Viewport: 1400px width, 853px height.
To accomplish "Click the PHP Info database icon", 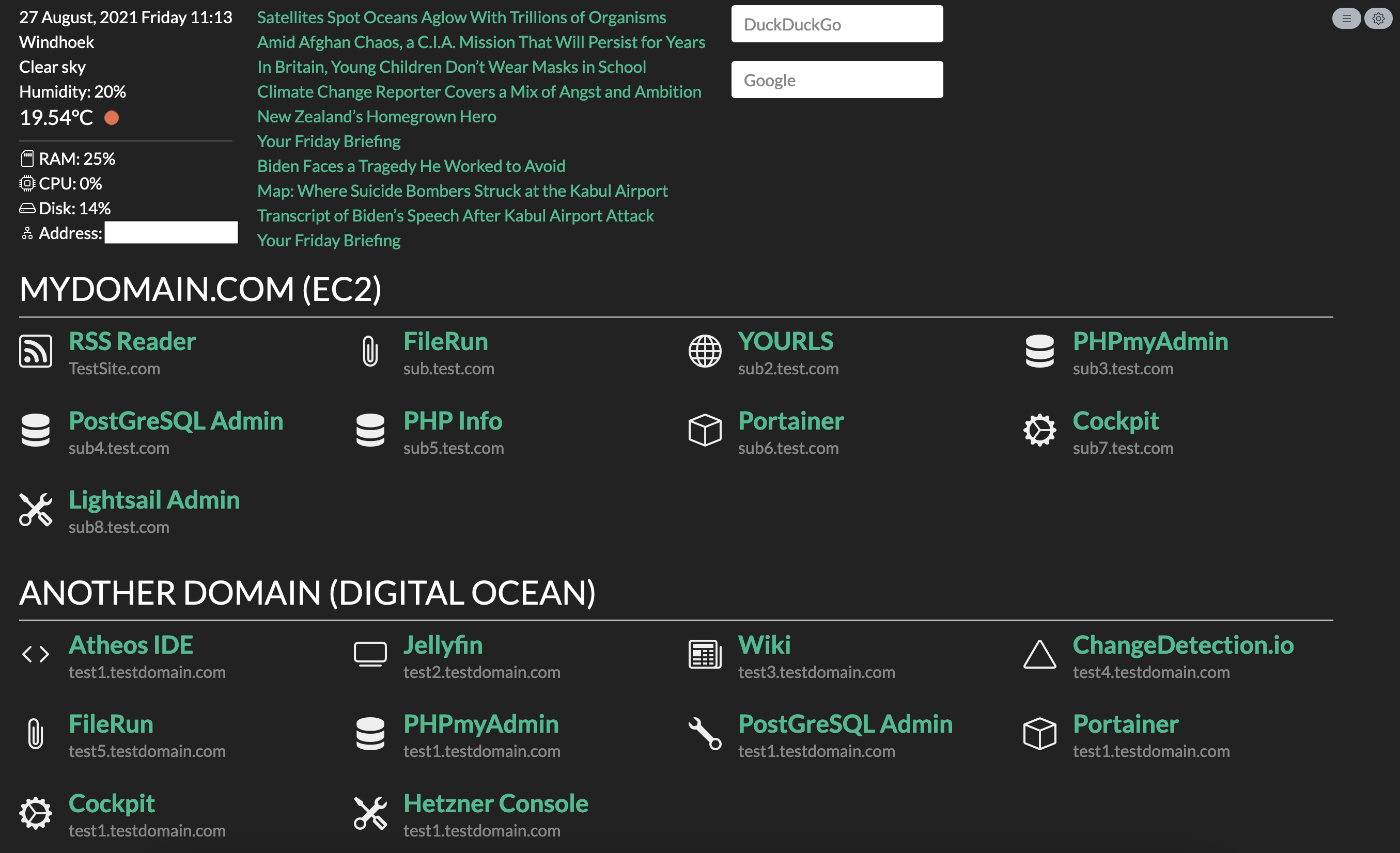I will pyautogui.click(x=370, y=431).
